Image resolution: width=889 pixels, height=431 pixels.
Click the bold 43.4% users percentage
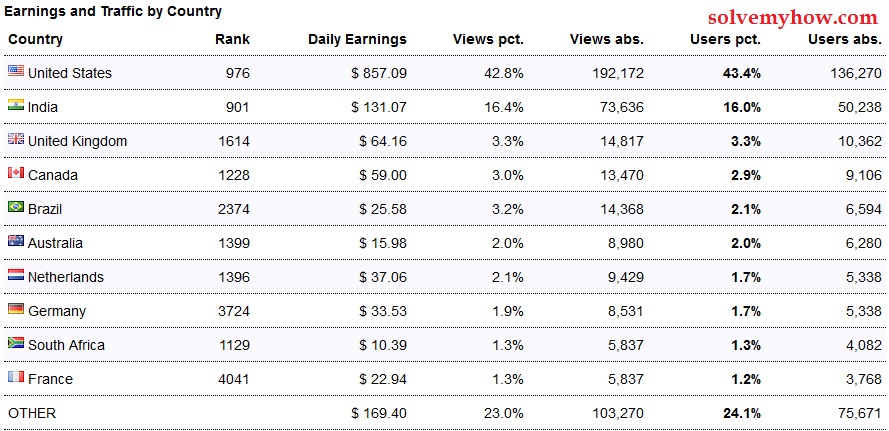pyautogui.click(x=742, y=73)
